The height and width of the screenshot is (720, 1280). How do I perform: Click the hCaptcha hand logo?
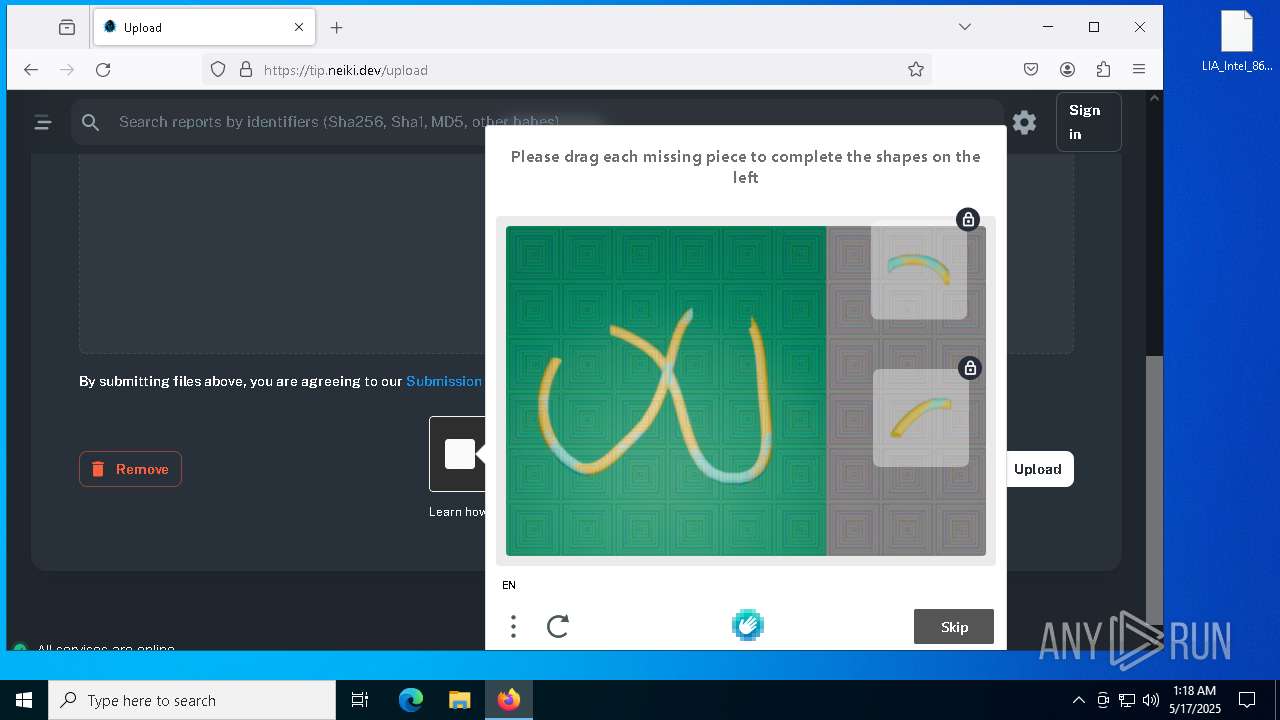pyautogui.click(x=748, y=625)
